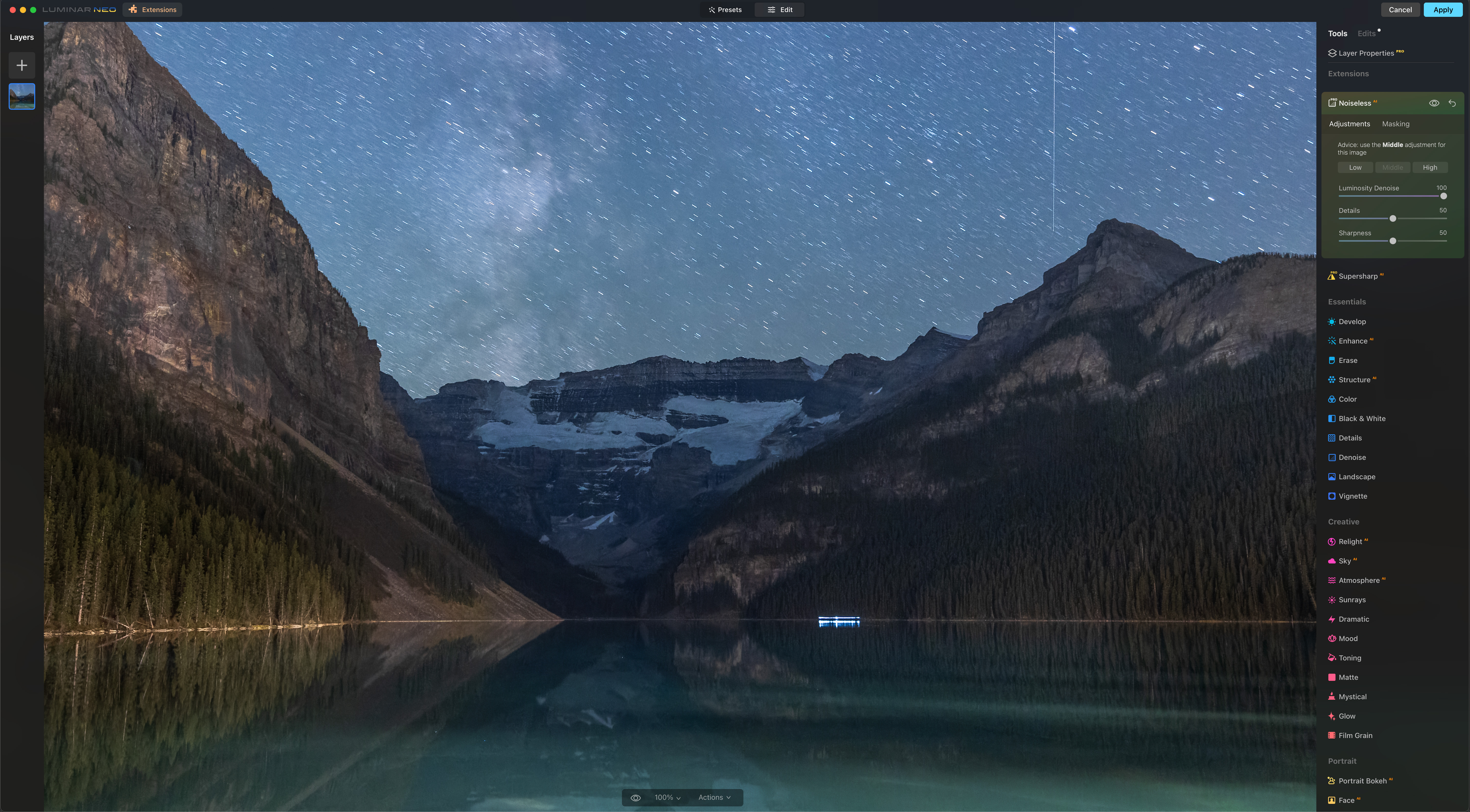Open the Sky replacement tool
Image resolution: width=1470 pixels, height=812 pixels.
(1344, 561)
